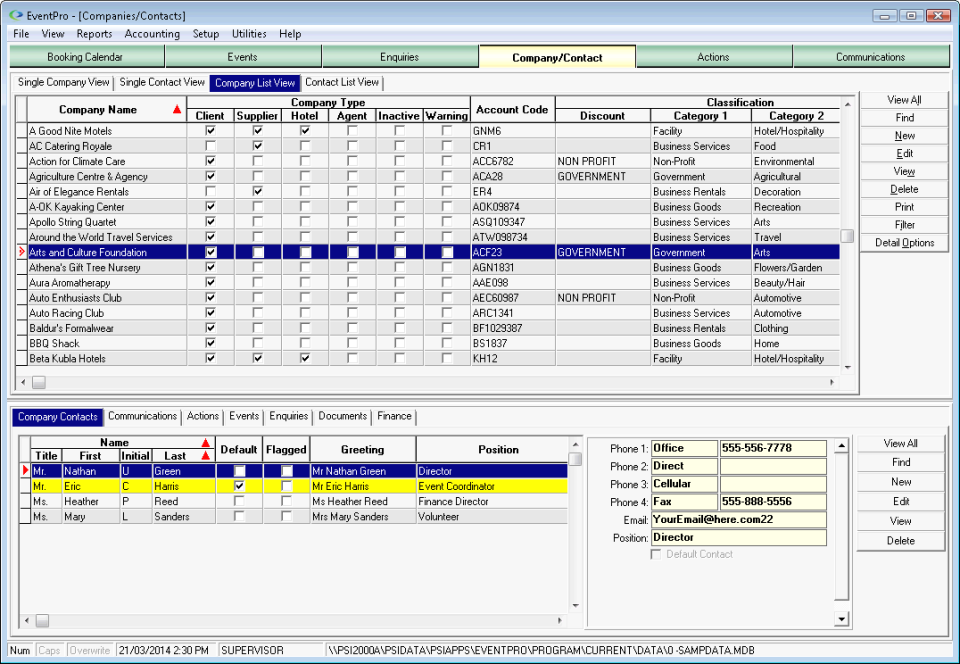The height and width of the screenshot is (664, 960).
Task: Select the Athena's Gift Tree Nursery row
Action: 427,267
